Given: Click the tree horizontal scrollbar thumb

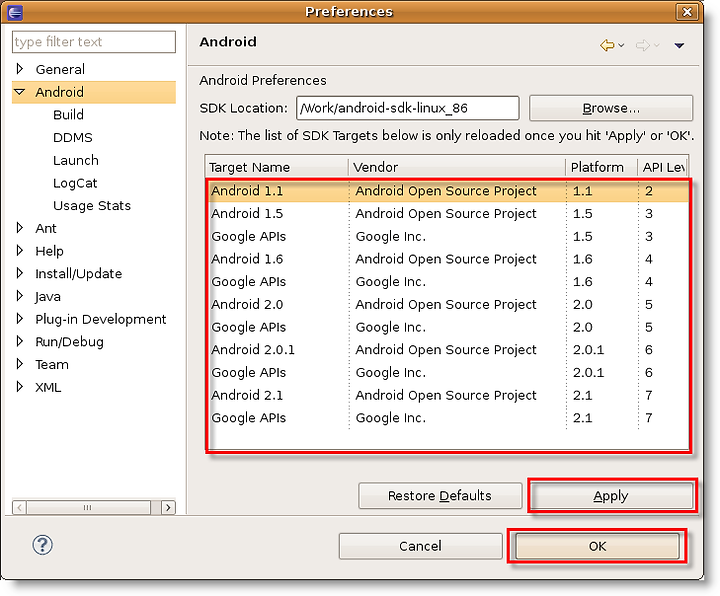Looking at the screenshot, I should point(88,507).
